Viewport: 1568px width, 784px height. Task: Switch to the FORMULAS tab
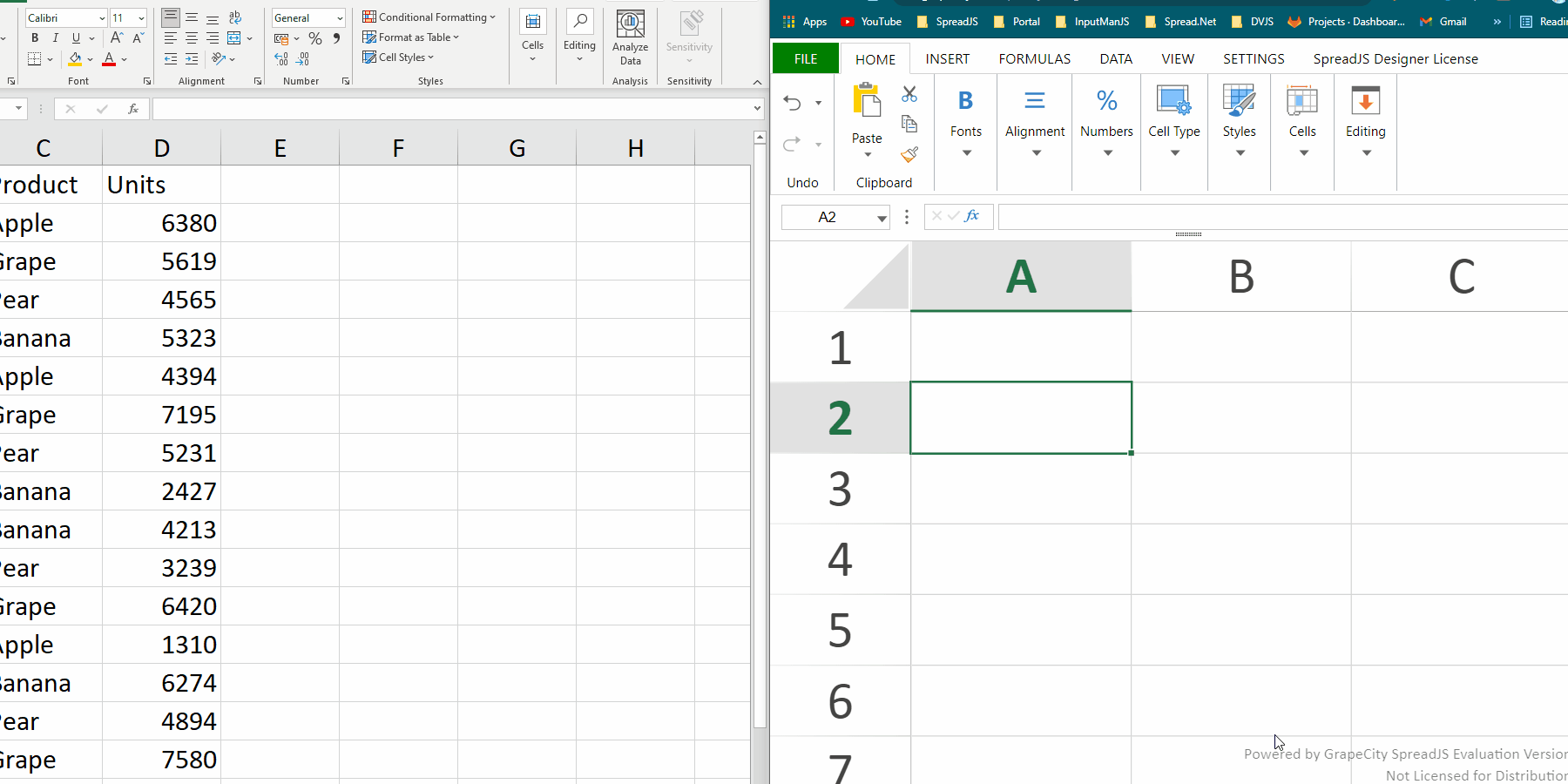(1034, 59)
